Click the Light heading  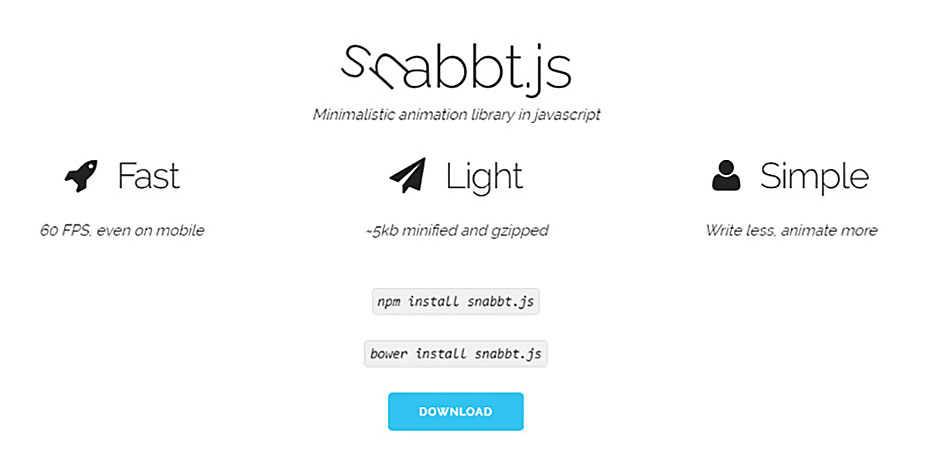coord(484,177)
